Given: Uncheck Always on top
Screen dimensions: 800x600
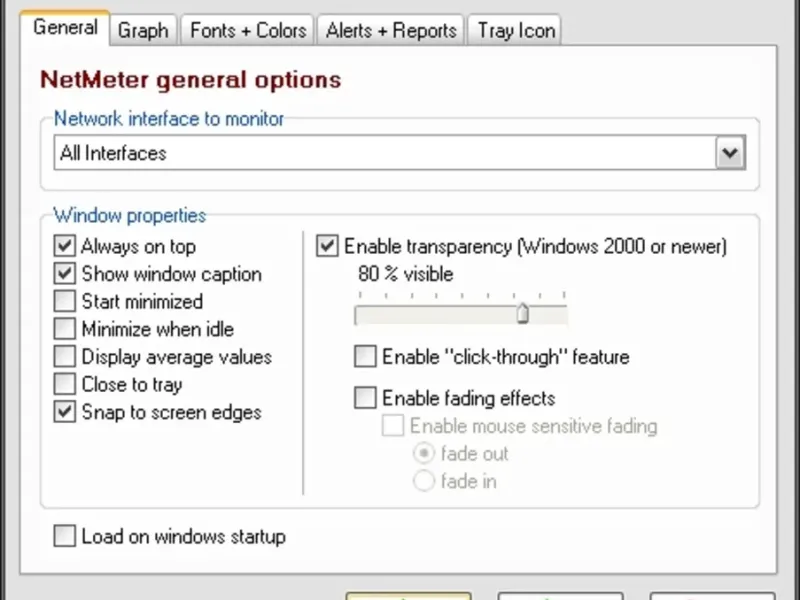Looking at the screenshot, I should [65, 246].
